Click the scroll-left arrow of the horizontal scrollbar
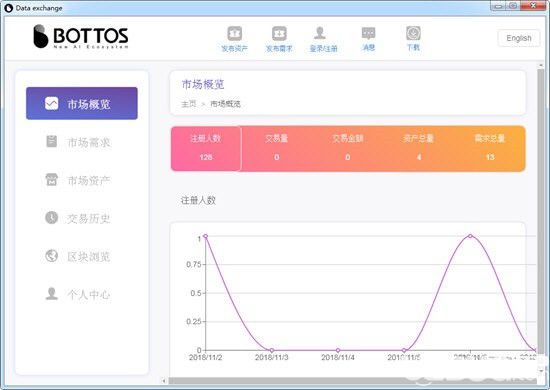Image resolution: width=550 pixels, height=390 pixels. point(164,381)
